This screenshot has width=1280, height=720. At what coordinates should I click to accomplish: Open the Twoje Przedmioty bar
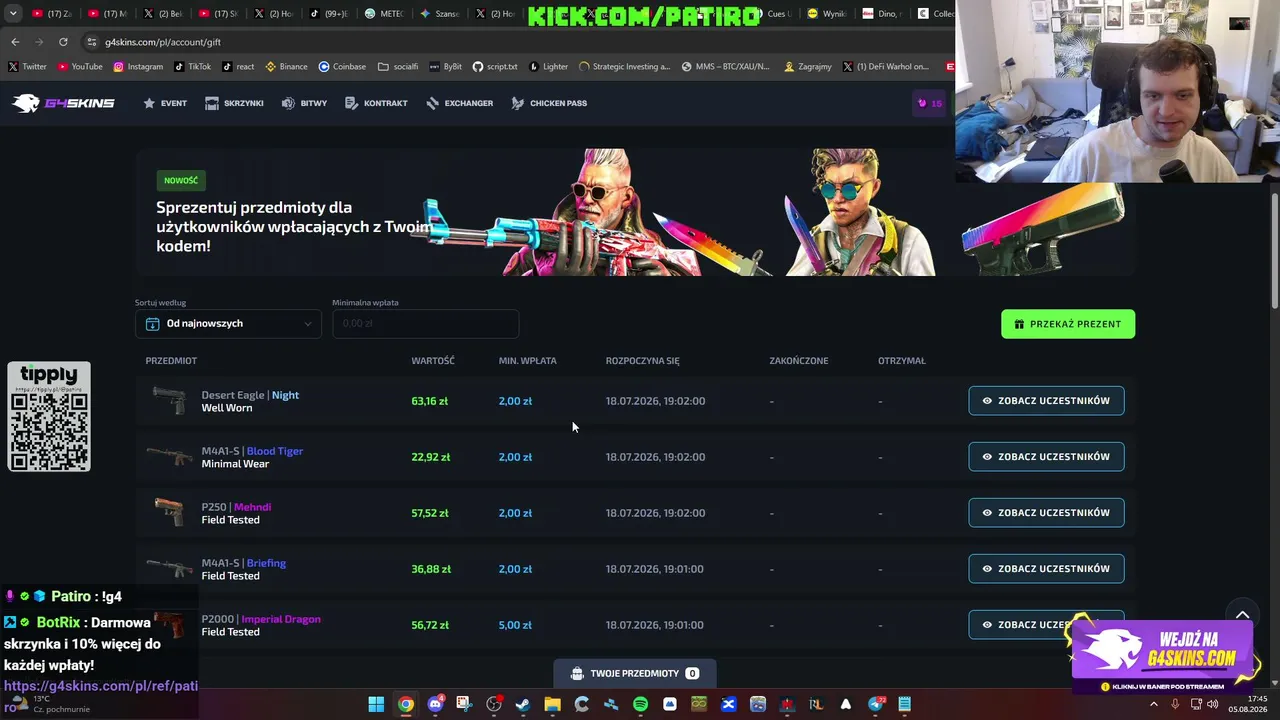tap(634, 673)
